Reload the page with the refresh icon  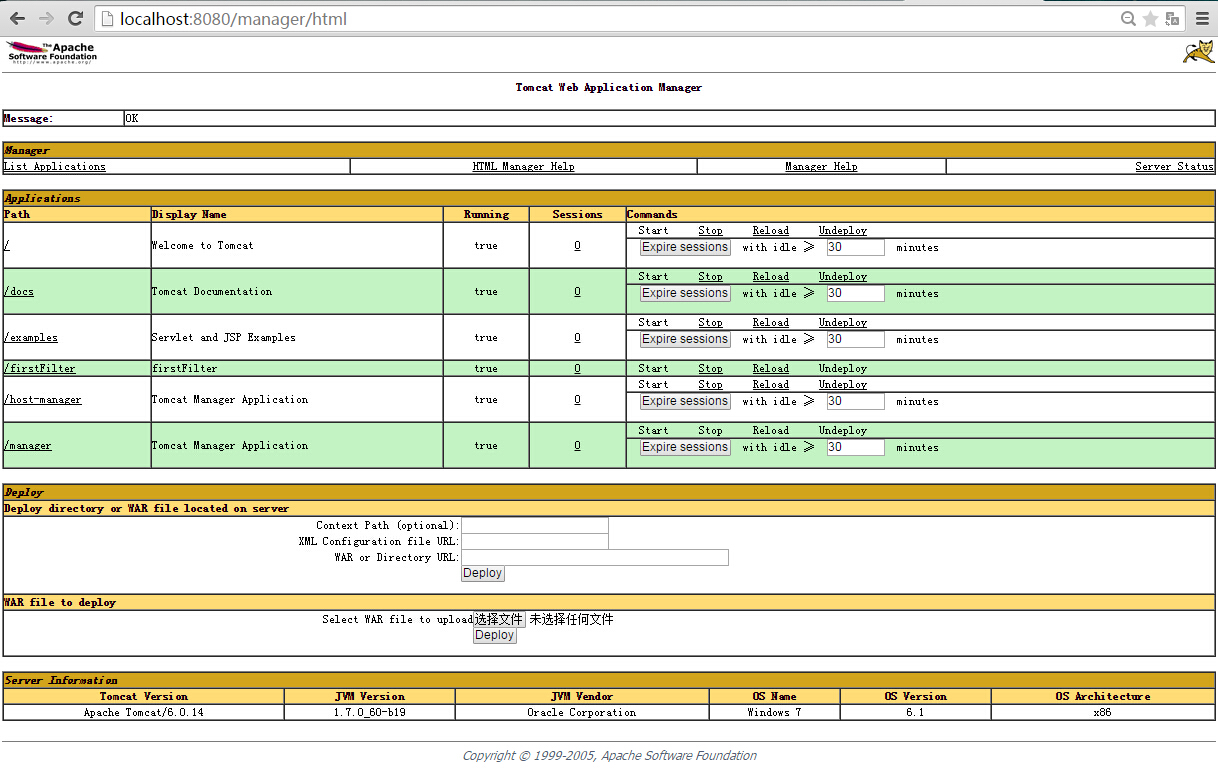[75, 18]
